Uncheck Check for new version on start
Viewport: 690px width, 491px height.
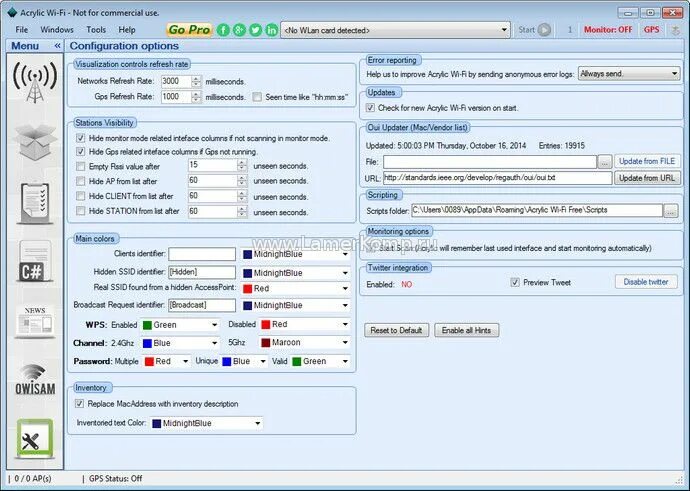pos(371,108)
